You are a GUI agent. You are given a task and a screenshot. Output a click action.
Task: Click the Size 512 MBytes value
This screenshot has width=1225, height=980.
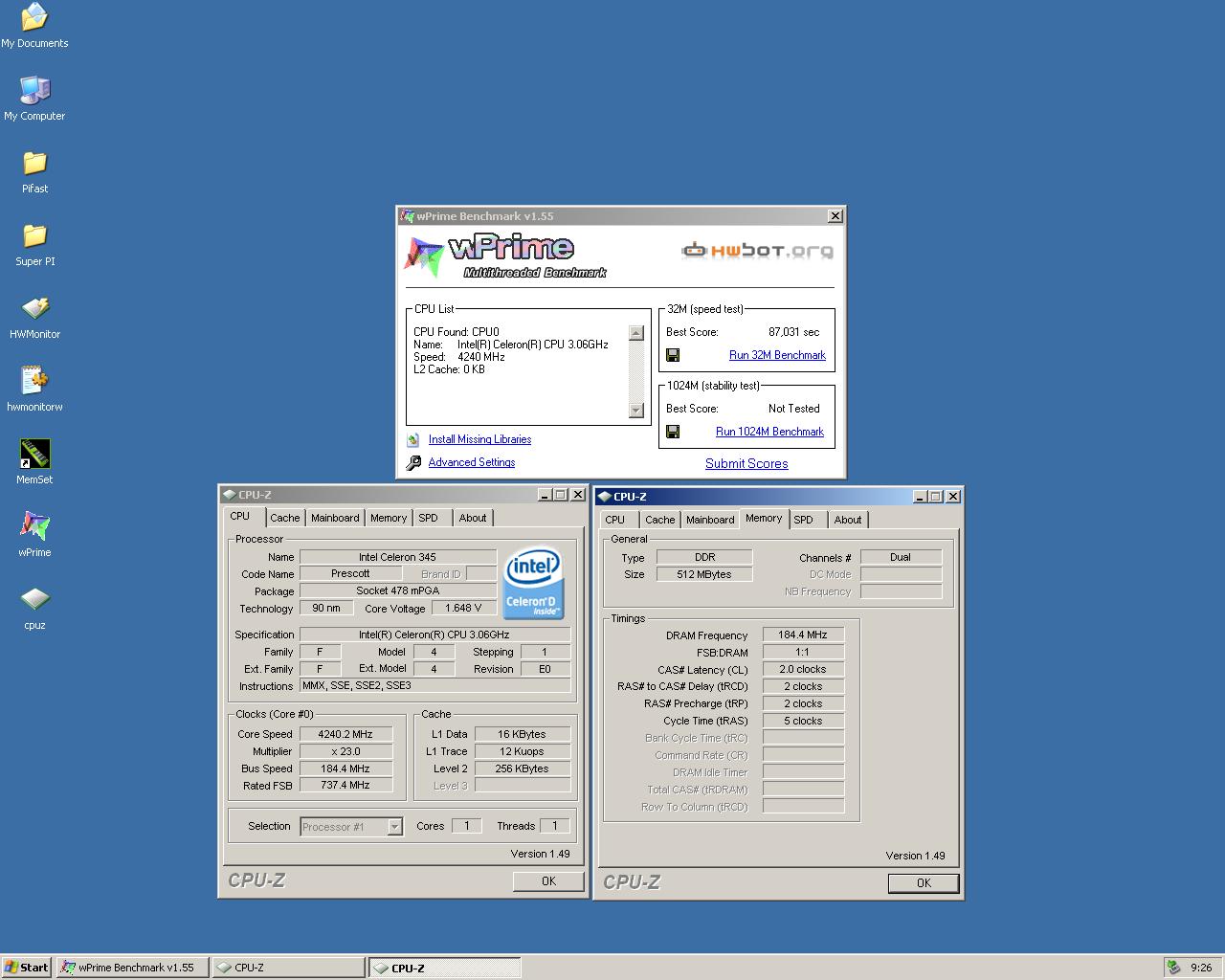coord(704,574)
